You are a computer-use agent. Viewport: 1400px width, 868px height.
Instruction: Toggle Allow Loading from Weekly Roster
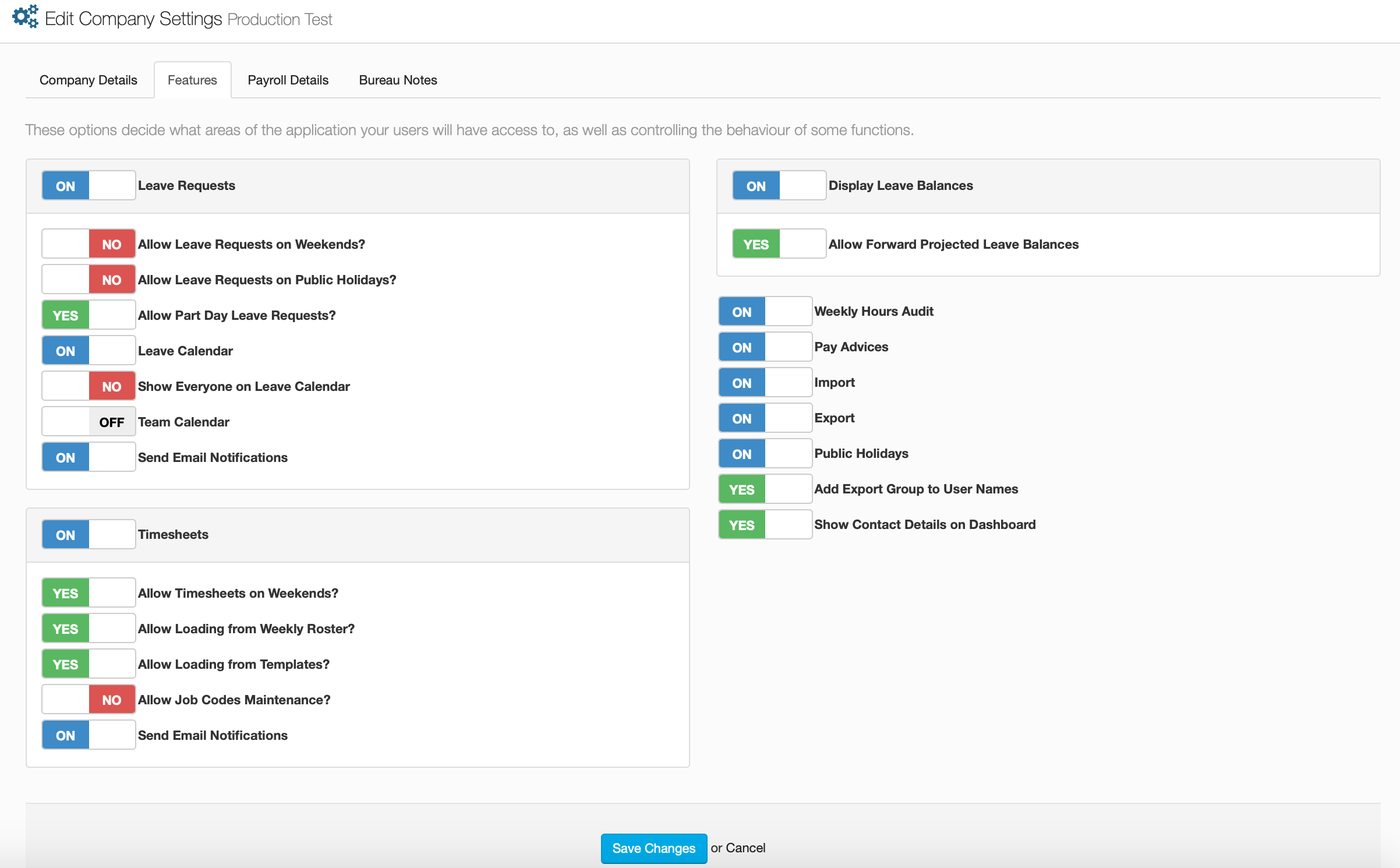pyautogui.click(x=89, y=629)
